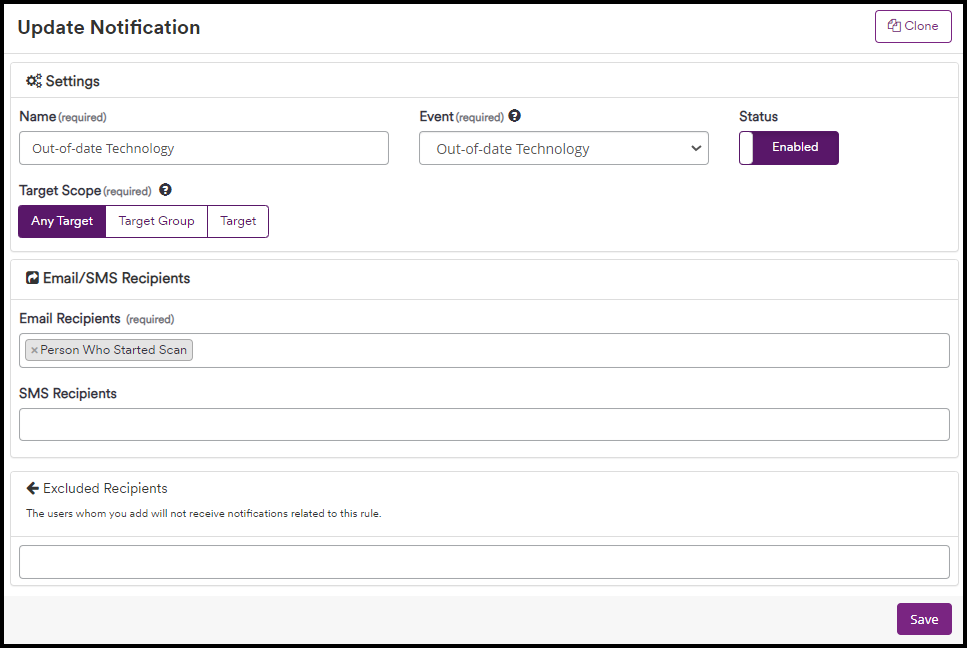
Task: Select the Target Group scope option
Action: (x=156, y=221)
